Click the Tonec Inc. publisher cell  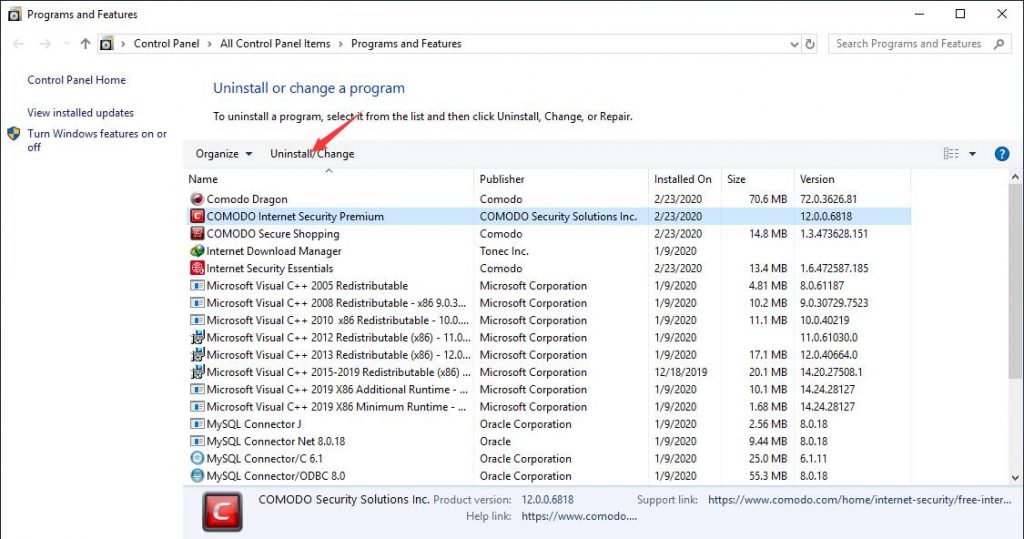point(504,251)
